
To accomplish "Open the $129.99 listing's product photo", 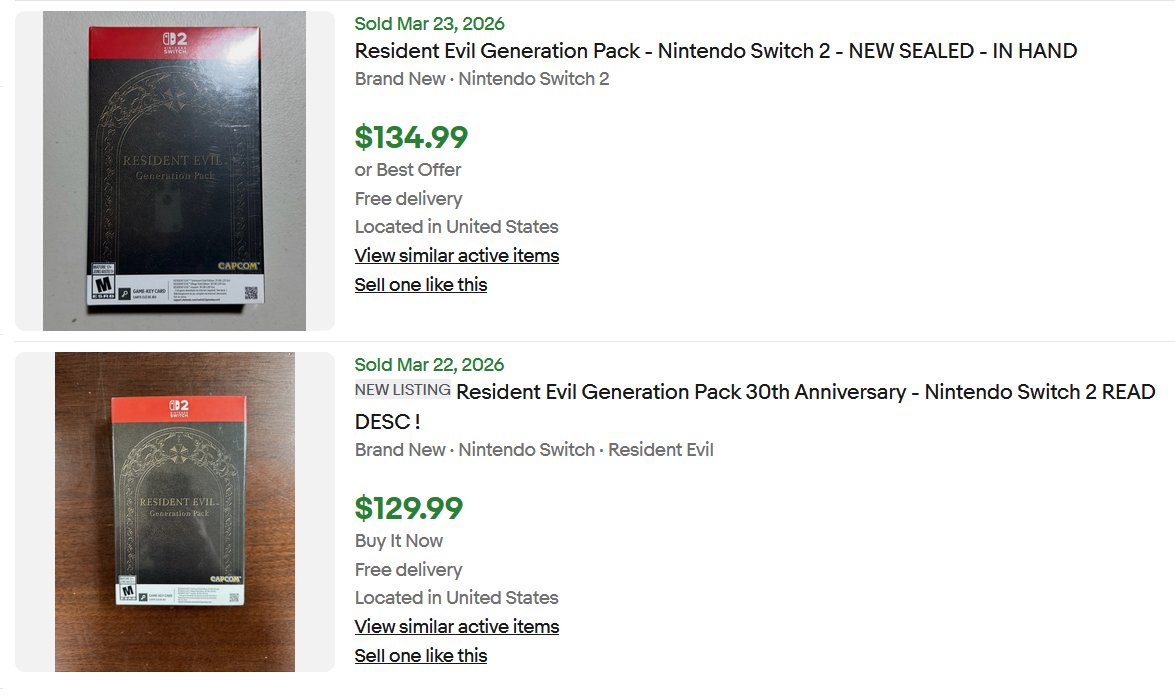I will [x=174, y=511].
